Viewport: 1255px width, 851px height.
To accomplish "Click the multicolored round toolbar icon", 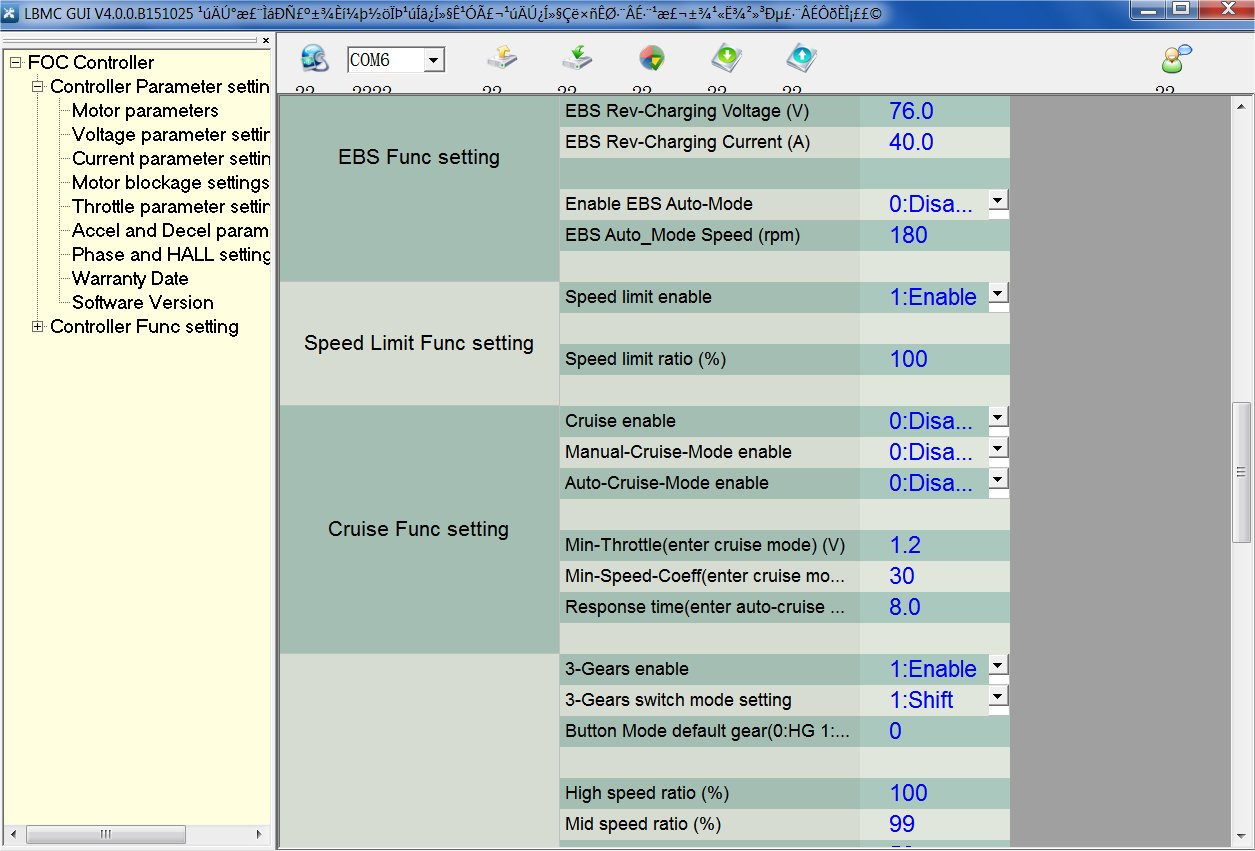I will [651, 59].
